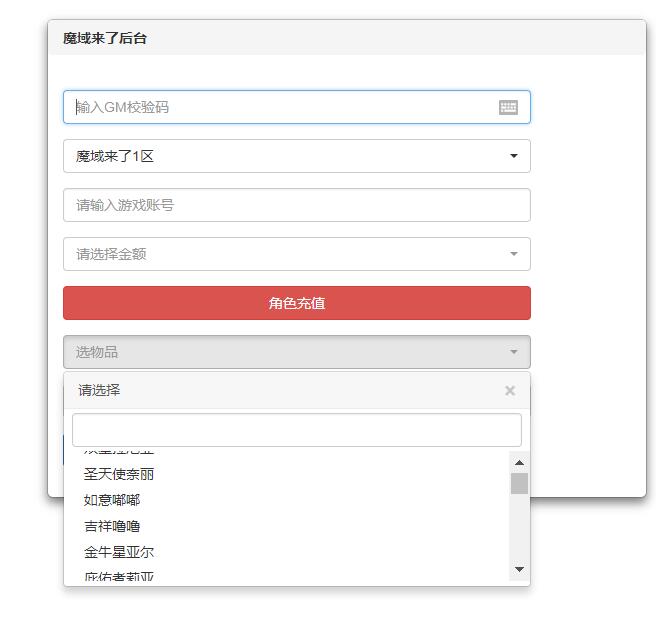Image resolution: width=656 pixels, height=636 pixels.
Task: Click the 魔域来了后台 panel title
Action: point(105,38)
